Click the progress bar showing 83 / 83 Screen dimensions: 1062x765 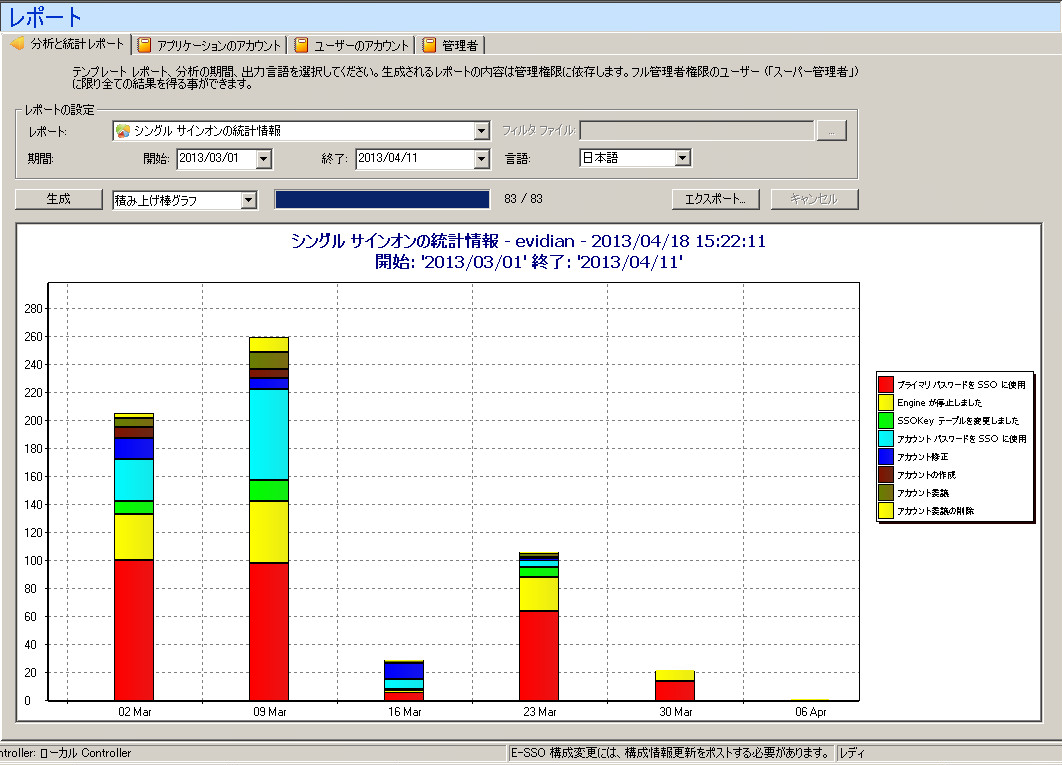click(382, 199)
